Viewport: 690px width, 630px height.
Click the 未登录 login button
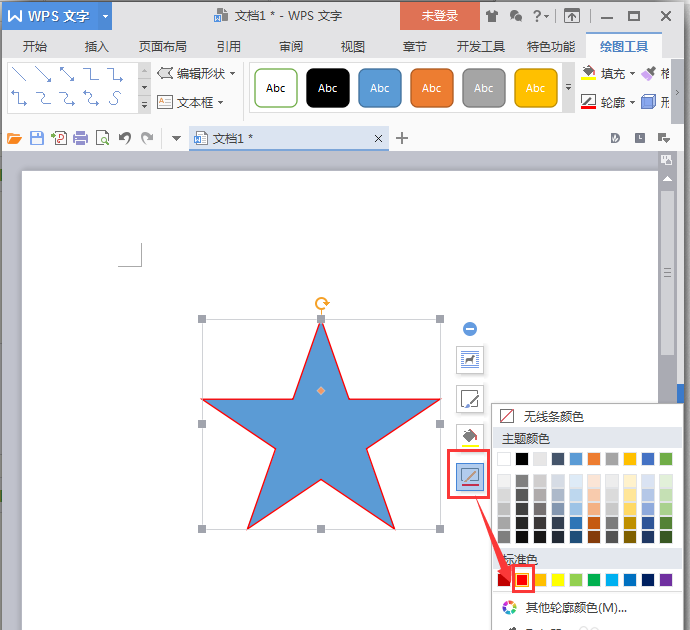(440, 16)
